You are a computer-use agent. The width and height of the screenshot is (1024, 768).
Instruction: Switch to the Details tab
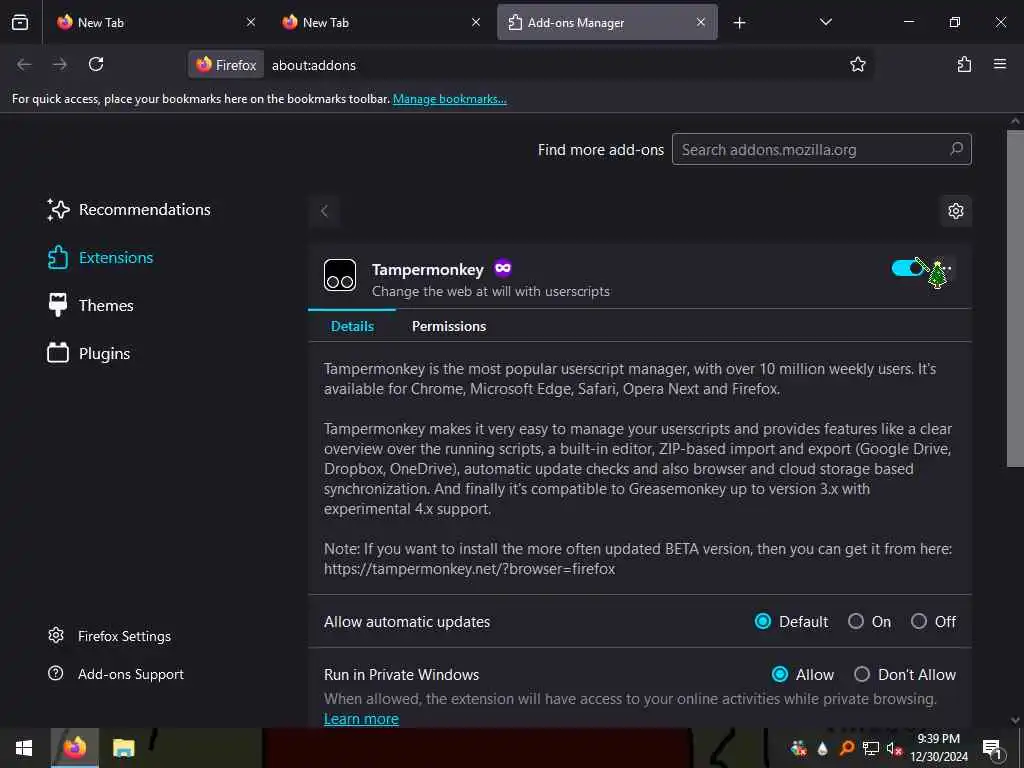(352, 326)
